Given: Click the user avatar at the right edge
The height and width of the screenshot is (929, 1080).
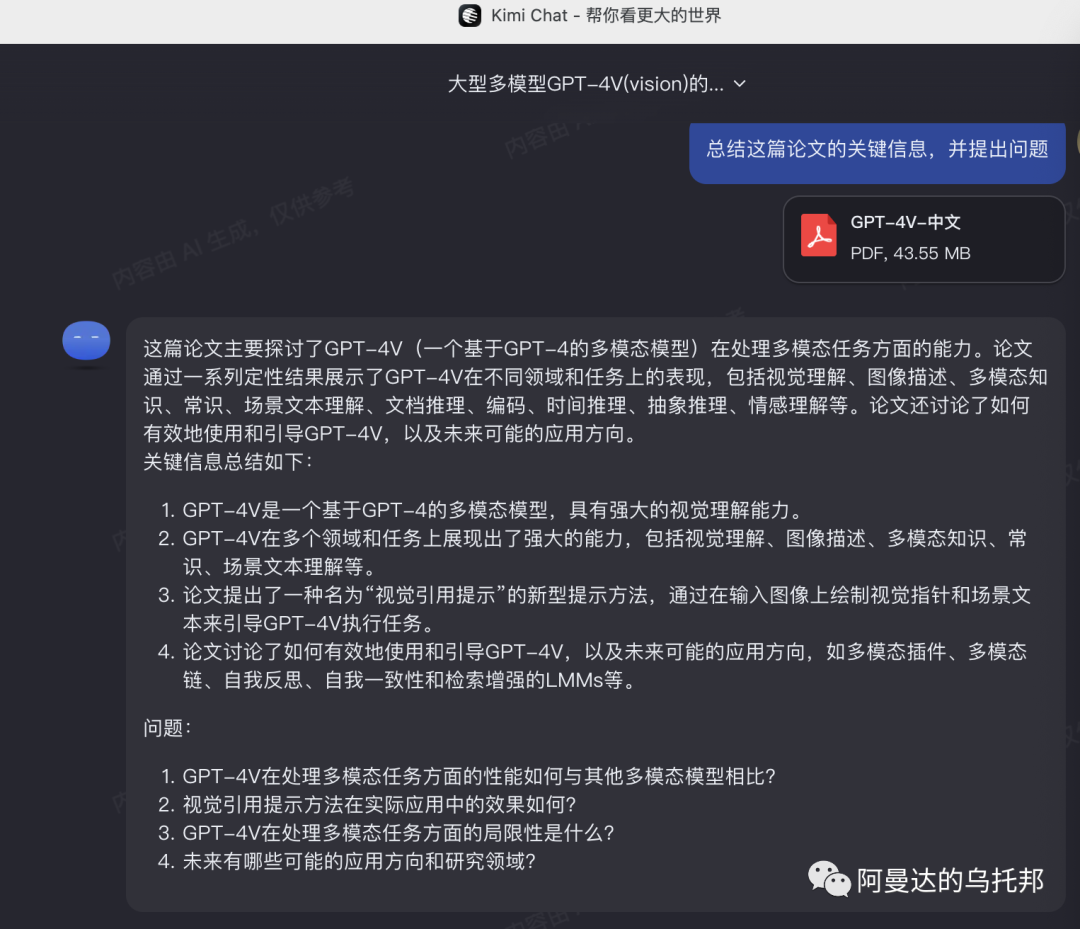Looking at the screenshot, I should (x=1076, y=141).
